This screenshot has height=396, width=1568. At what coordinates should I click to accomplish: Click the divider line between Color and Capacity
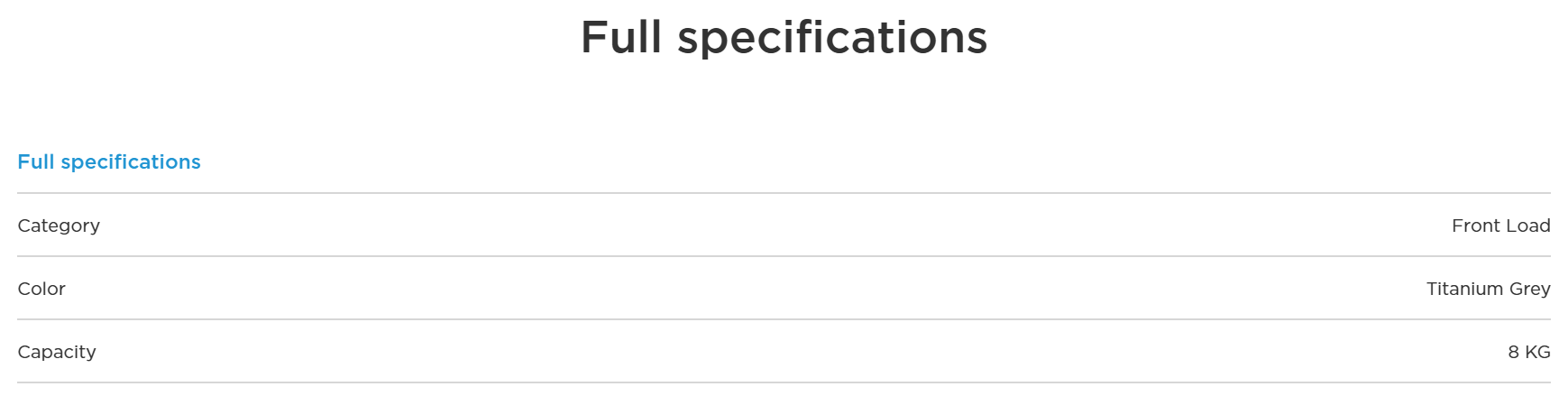click(x=784, y=319)
